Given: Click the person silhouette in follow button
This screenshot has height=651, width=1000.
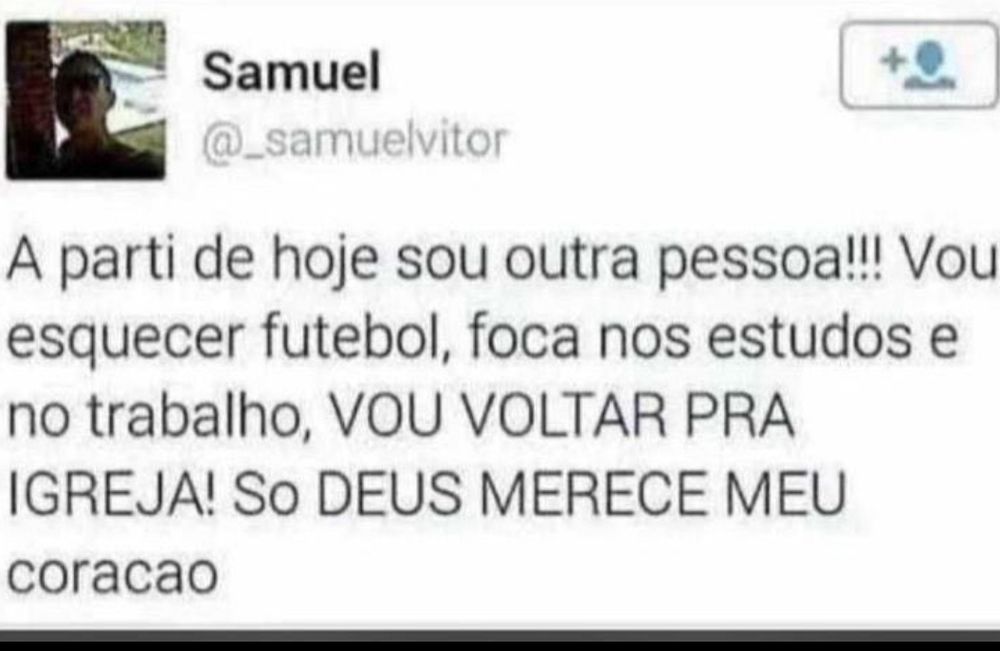Looking at the screenshot, I should click(x=930, y=64).
